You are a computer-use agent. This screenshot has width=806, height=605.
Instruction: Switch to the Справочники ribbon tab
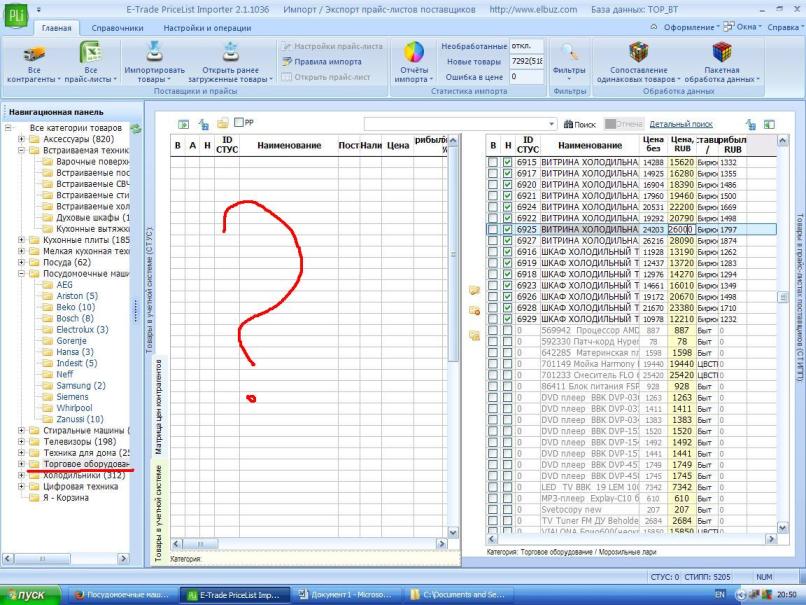point(117,28)
